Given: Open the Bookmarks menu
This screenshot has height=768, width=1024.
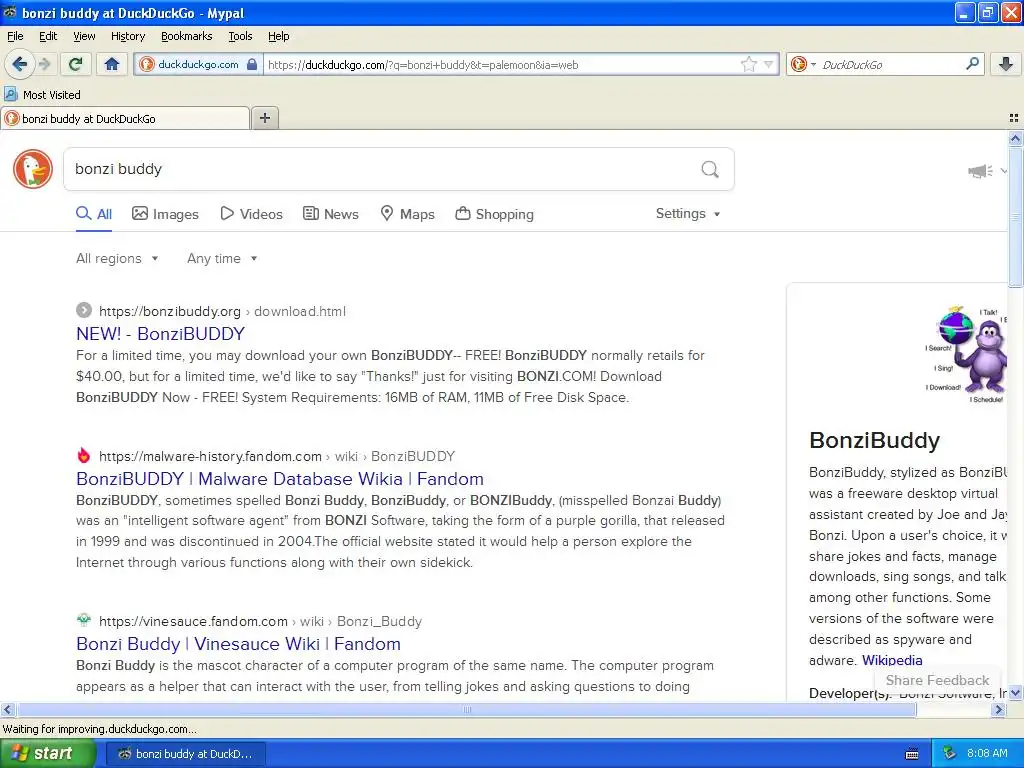Looking at the screenshot, I should (x=187, y=36).
